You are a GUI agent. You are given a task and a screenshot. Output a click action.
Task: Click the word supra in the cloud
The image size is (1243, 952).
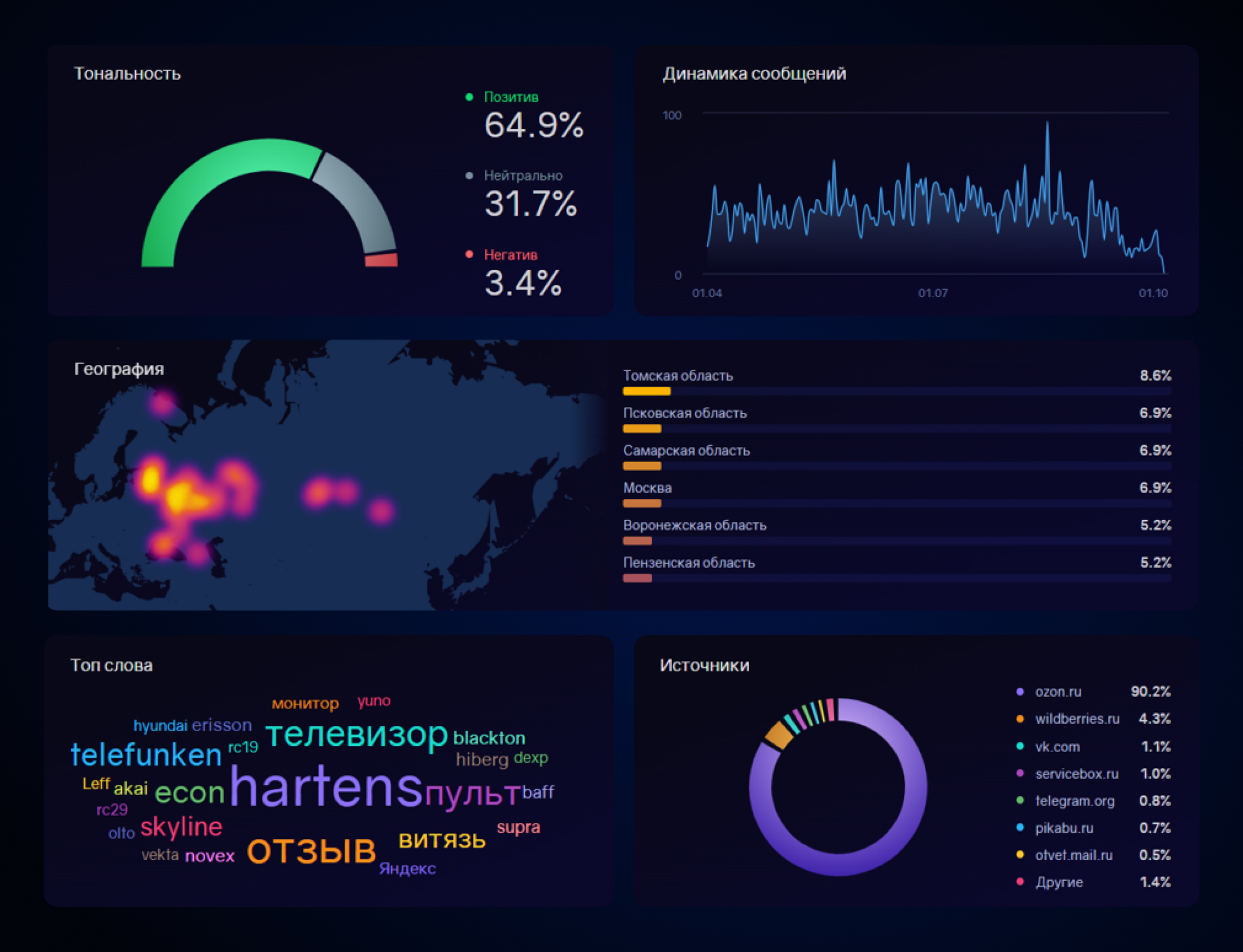point(519,827)
